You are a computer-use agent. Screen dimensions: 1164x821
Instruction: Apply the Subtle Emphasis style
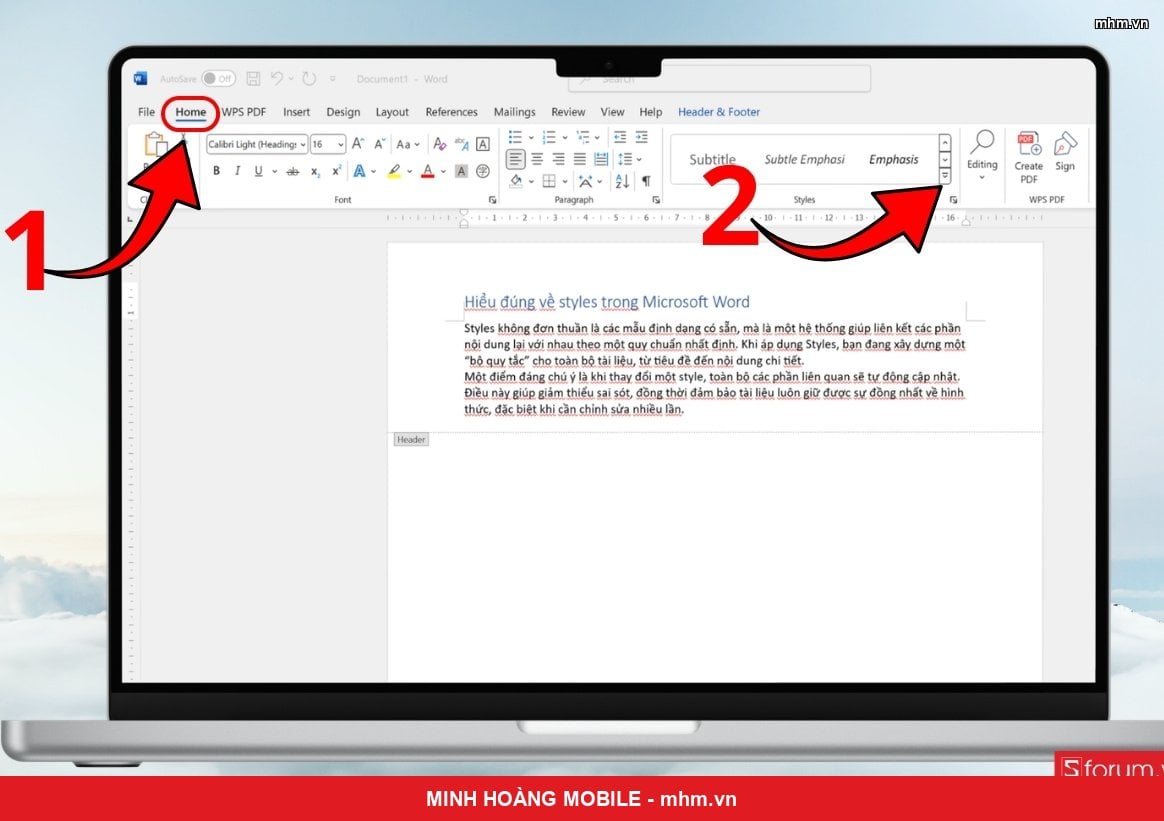805,160
